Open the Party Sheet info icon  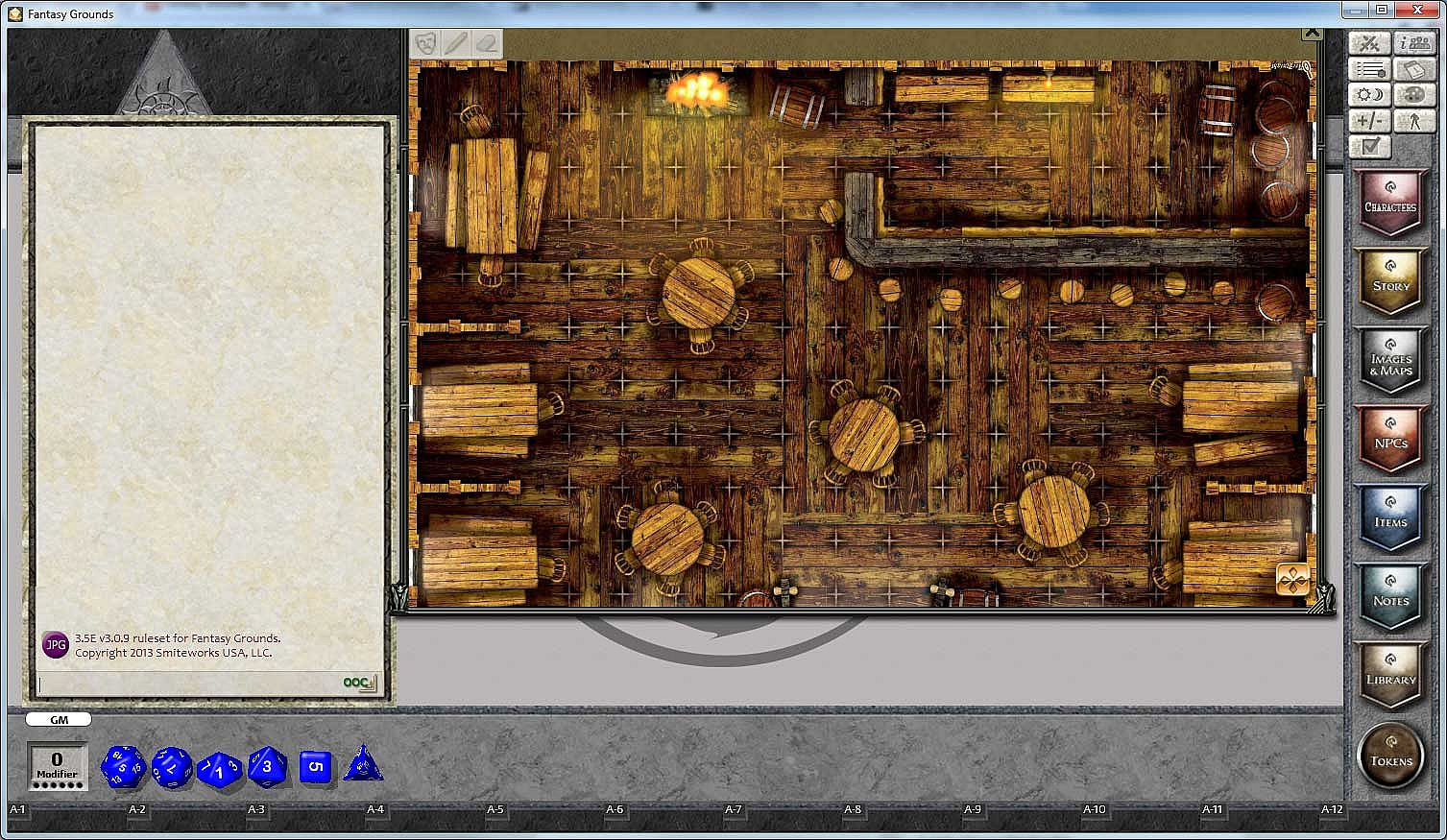click(x=1414, y=44)
